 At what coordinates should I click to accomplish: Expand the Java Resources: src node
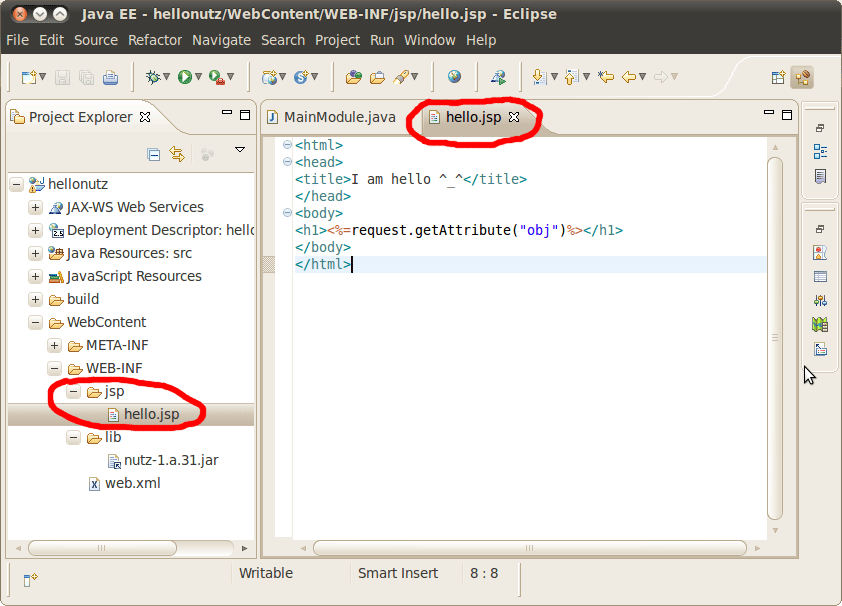35,254
